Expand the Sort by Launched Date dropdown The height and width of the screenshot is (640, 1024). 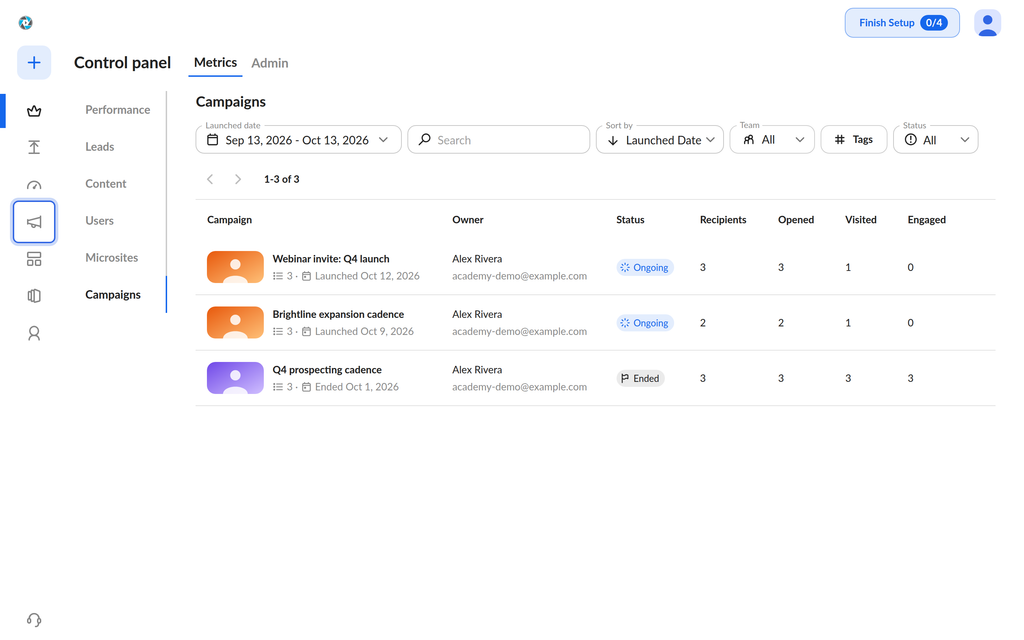click(660, 140)
